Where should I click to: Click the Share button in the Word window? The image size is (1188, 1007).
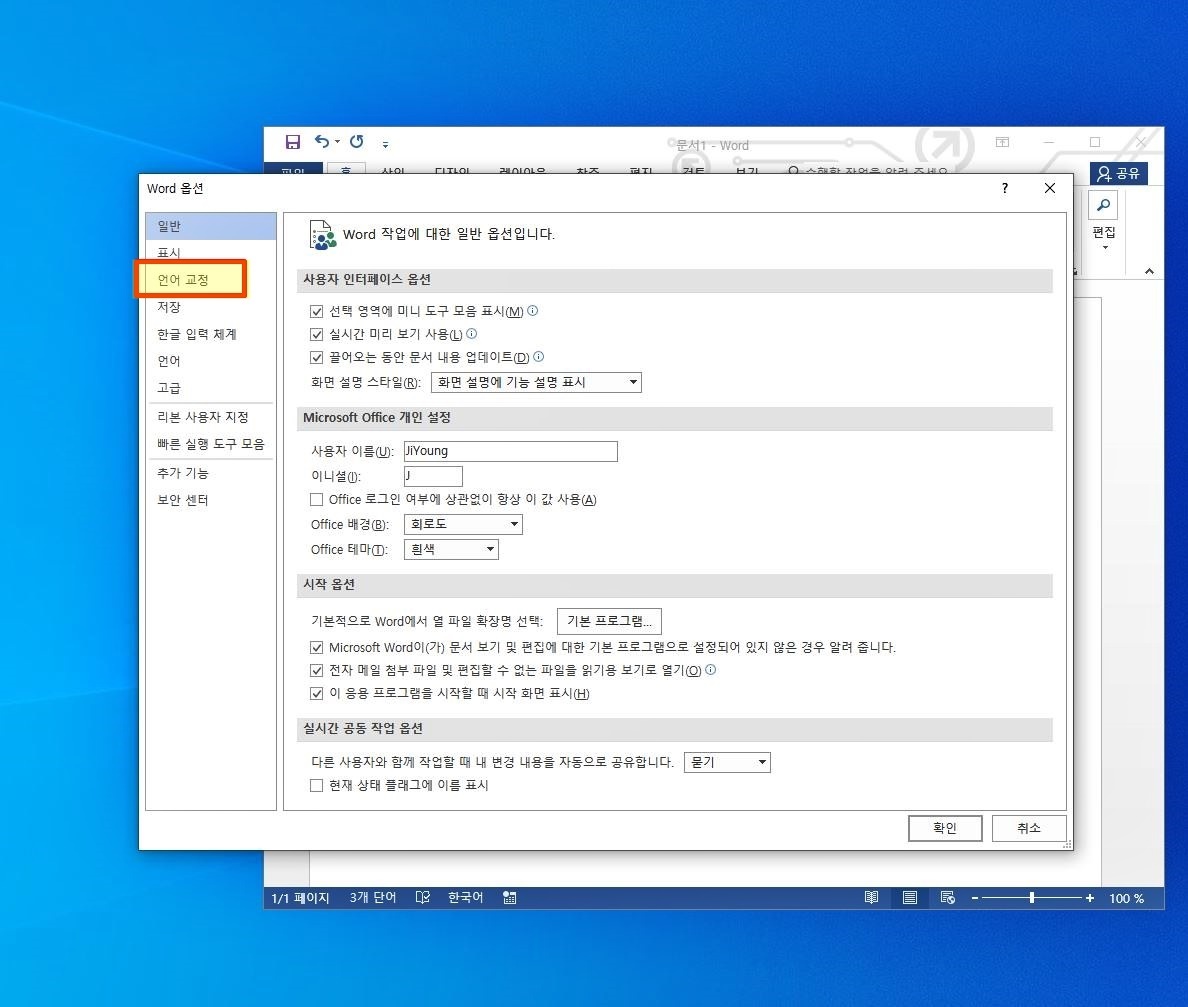1119,174
